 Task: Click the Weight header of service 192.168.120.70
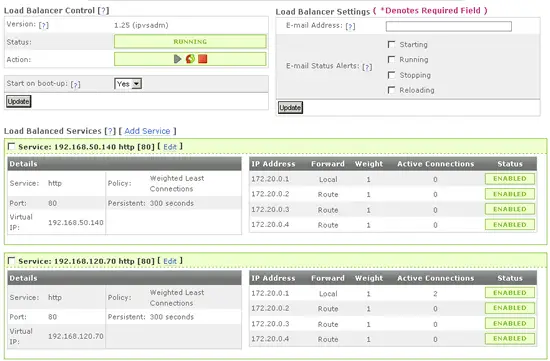[369, 278]
